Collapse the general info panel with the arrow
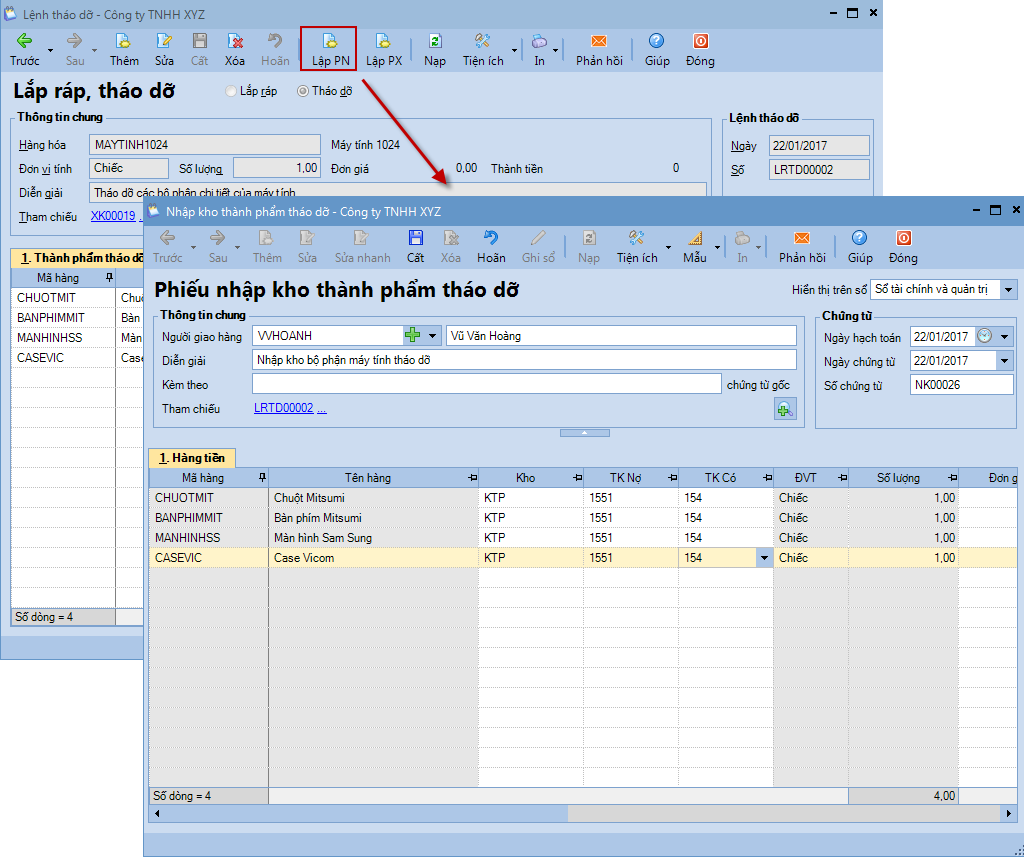 (584, 433)
